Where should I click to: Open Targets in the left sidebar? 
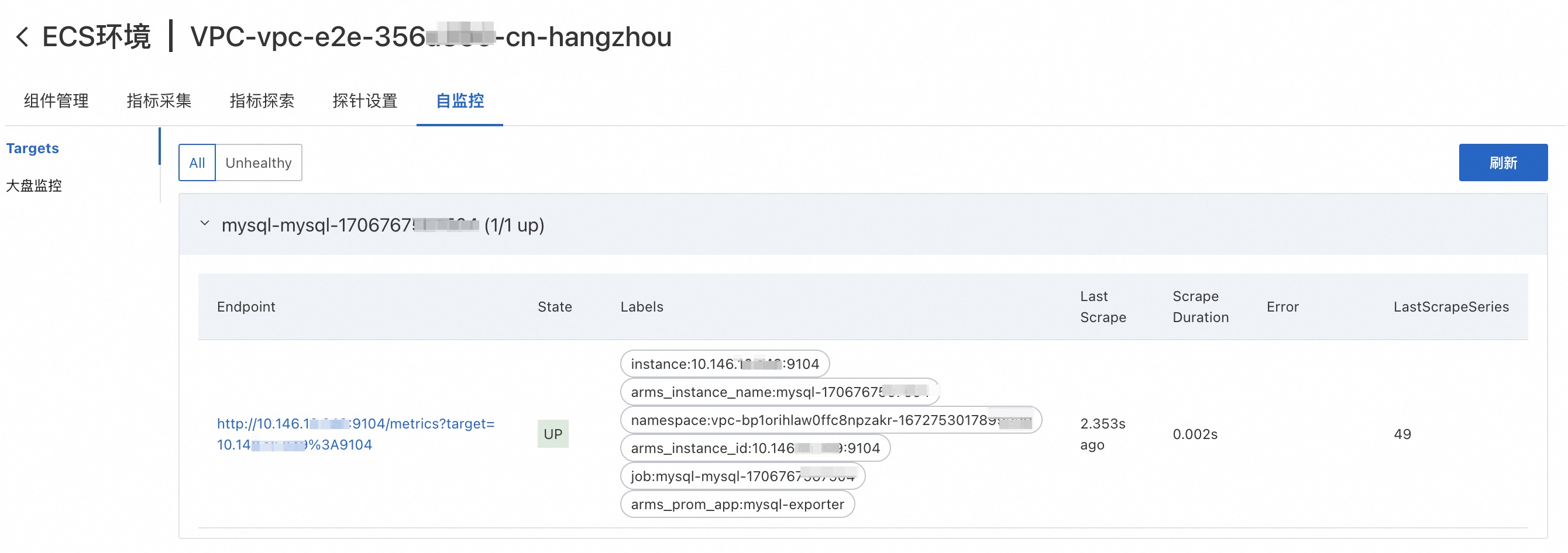coord(32,148)
